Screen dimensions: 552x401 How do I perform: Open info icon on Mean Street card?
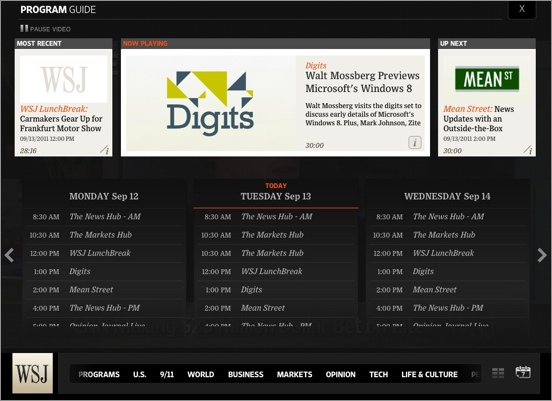pyautogui.click(x=528, y=150)
